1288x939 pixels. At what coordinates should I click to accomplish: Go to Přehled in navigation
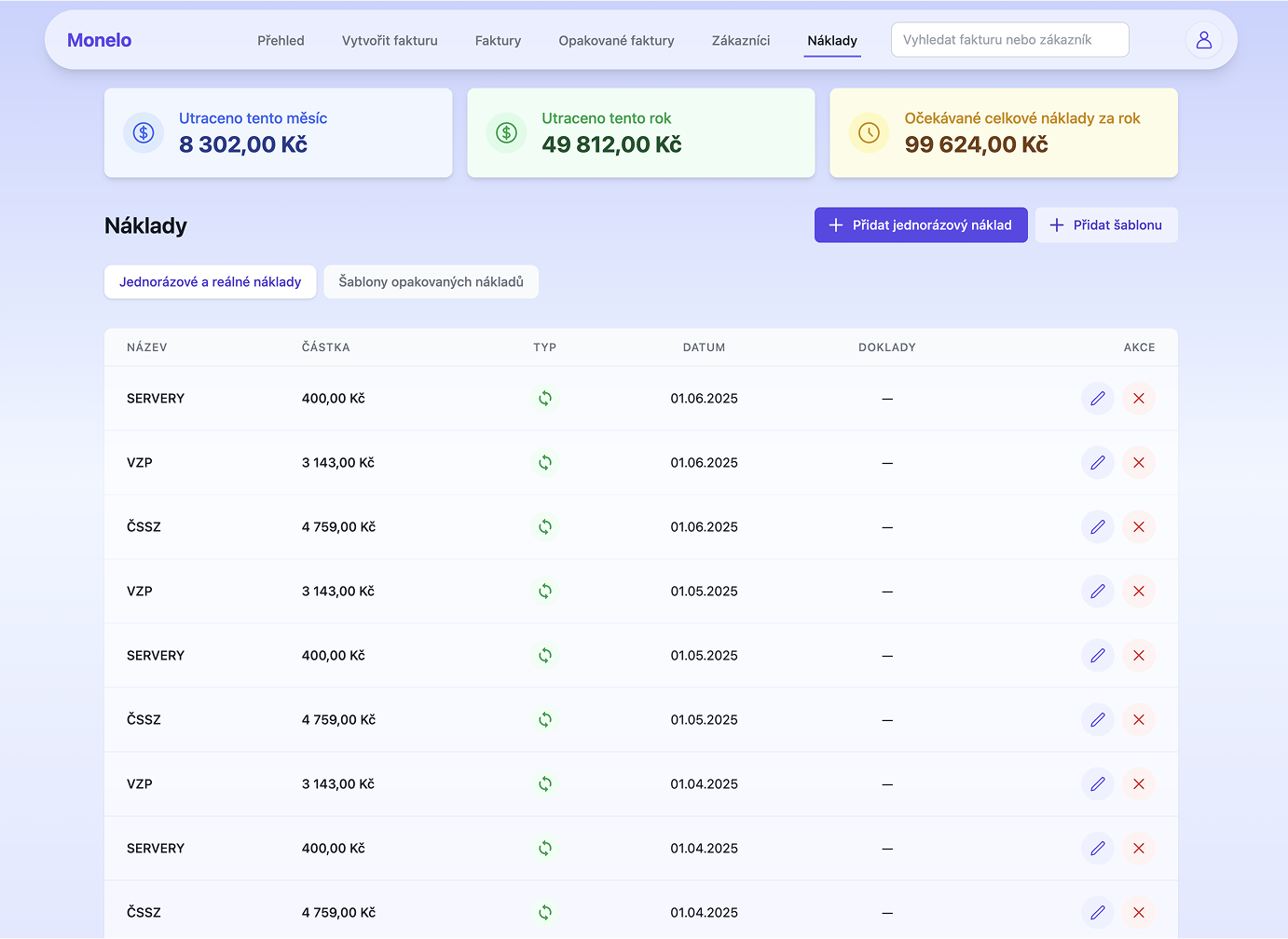click(281, 41)
